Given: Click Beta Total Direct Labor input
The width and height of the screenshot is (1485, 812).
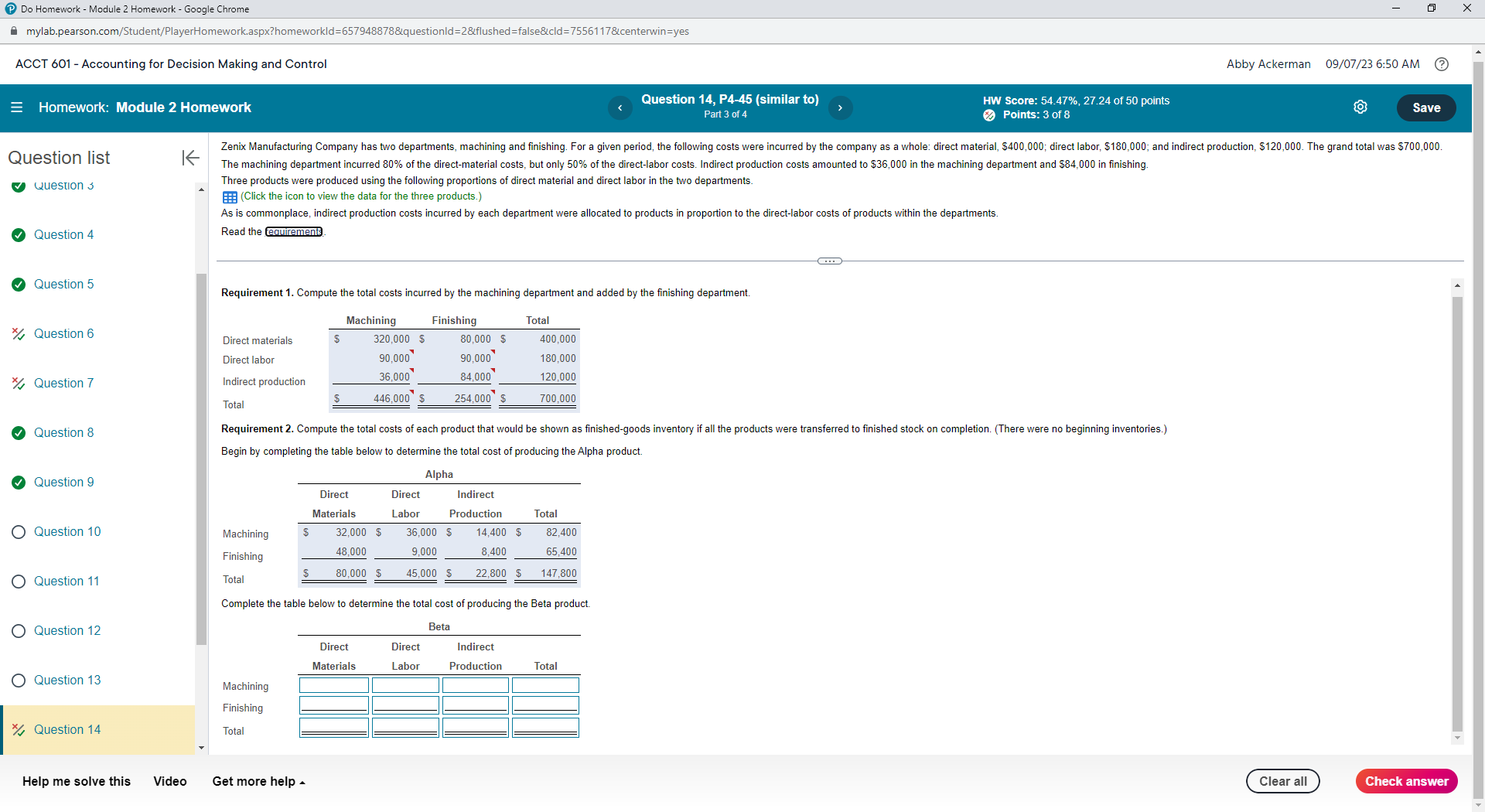Looking at the screenshot, I should point(405,727).
